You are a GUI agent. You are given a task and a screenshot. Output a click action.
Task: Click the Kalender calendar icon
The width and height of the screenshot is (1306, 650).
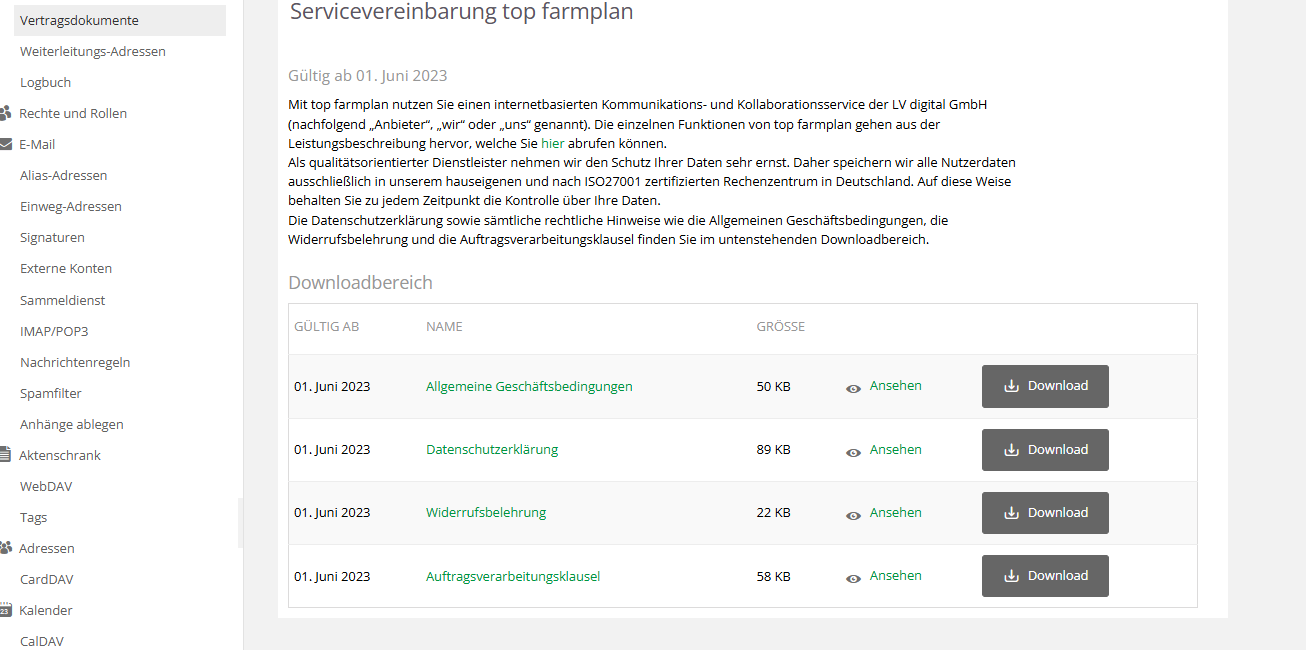pyautogui.click(x=6, y=610)
